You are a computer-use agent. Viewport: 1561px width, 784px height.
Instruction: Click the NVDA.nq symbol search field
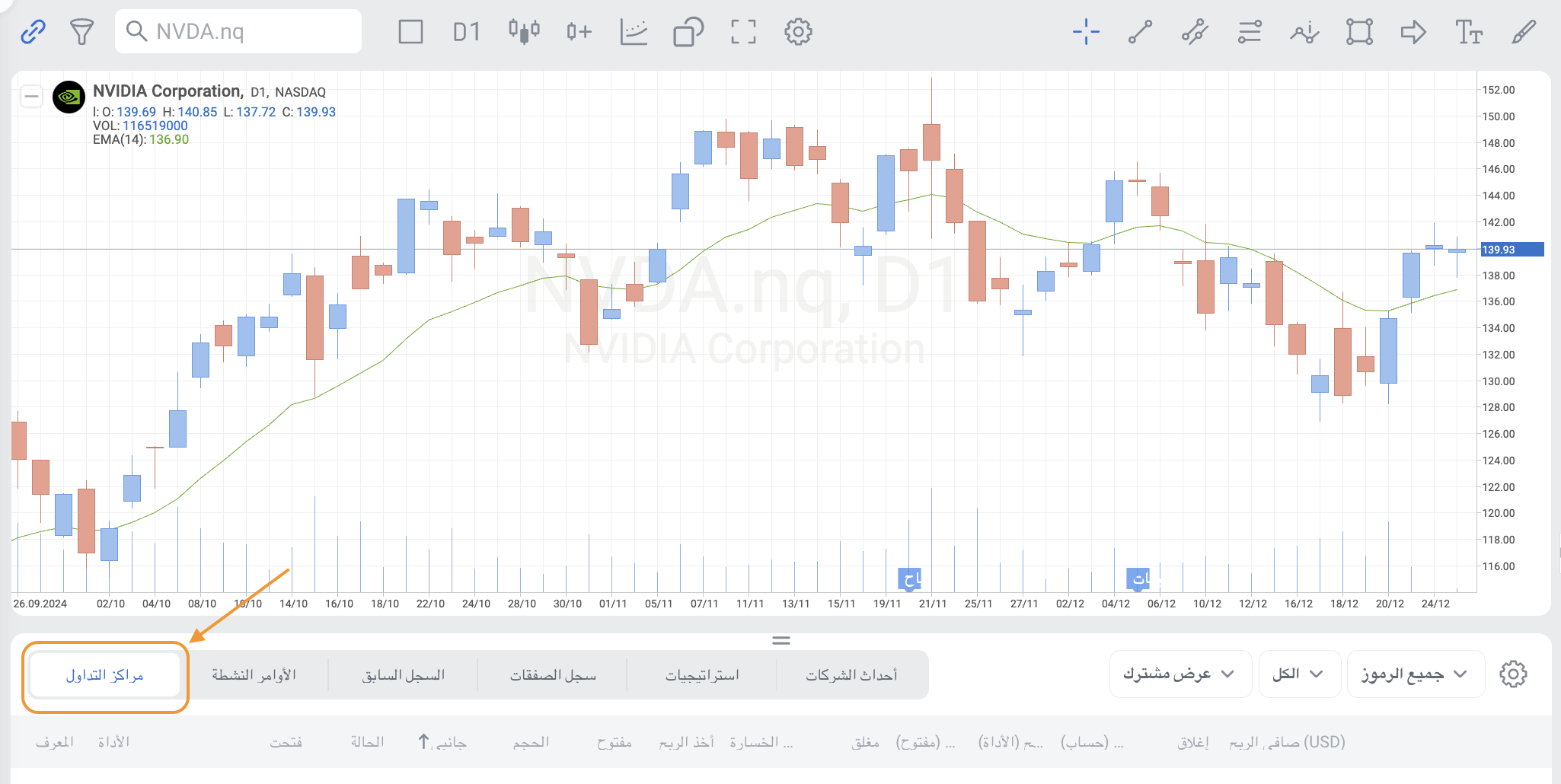pyautogui.click(x=238, y=31)
